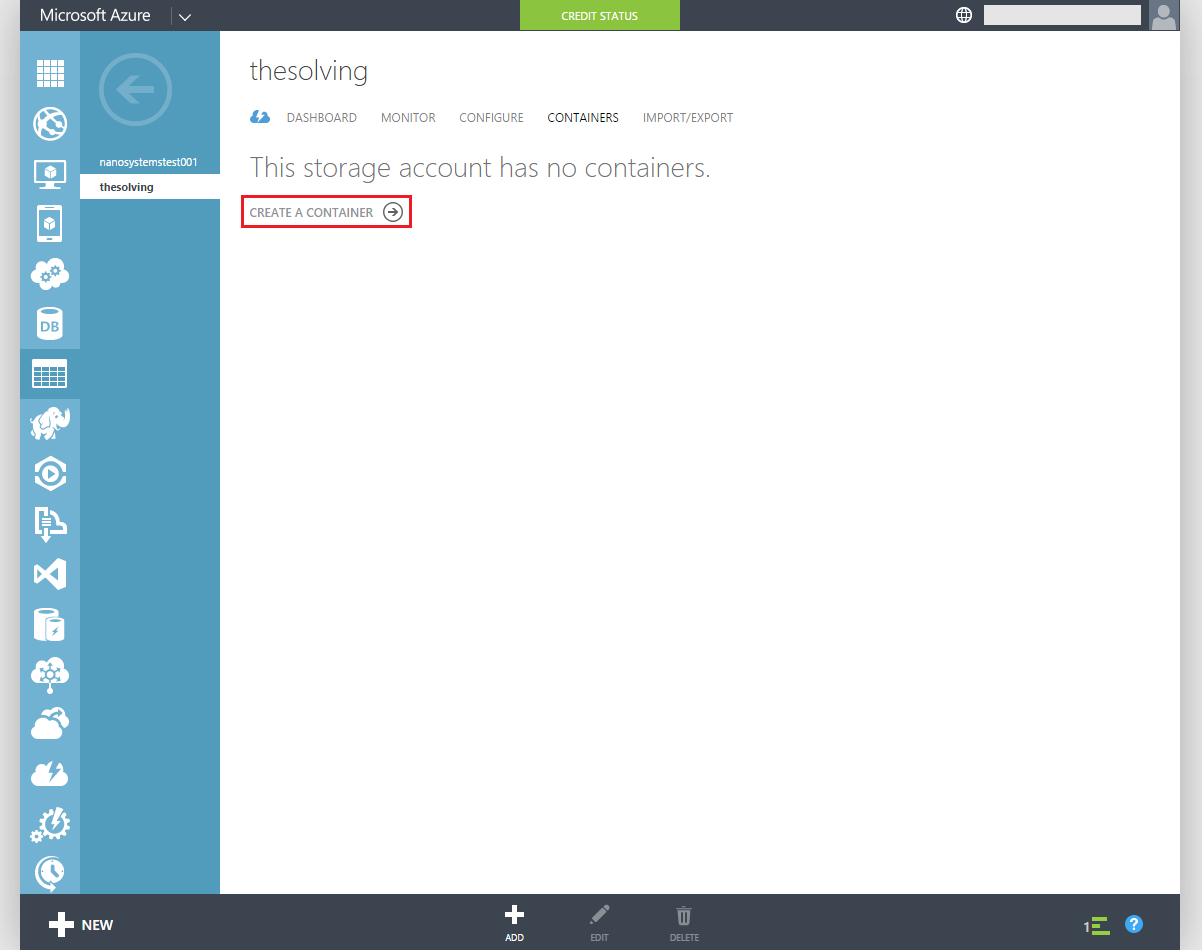Click Create a Container link
Viewport: 1202px width, 950px height.
pos(326,212)
